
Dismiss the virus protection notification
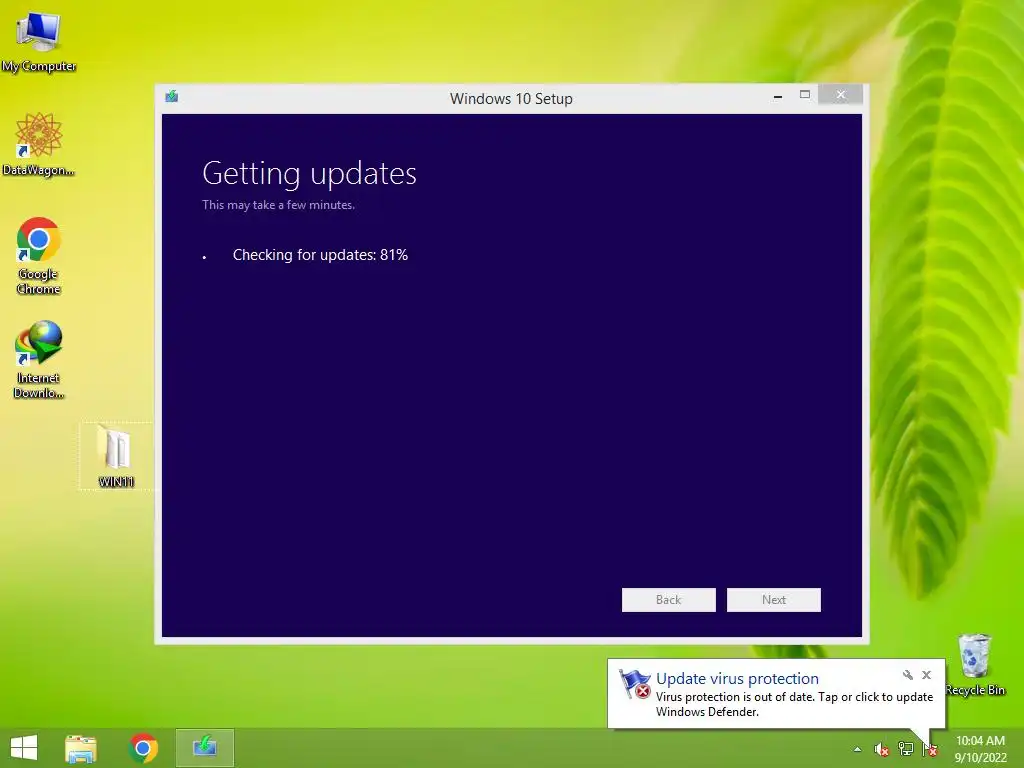pyautogui.click(x=927, y=675)
